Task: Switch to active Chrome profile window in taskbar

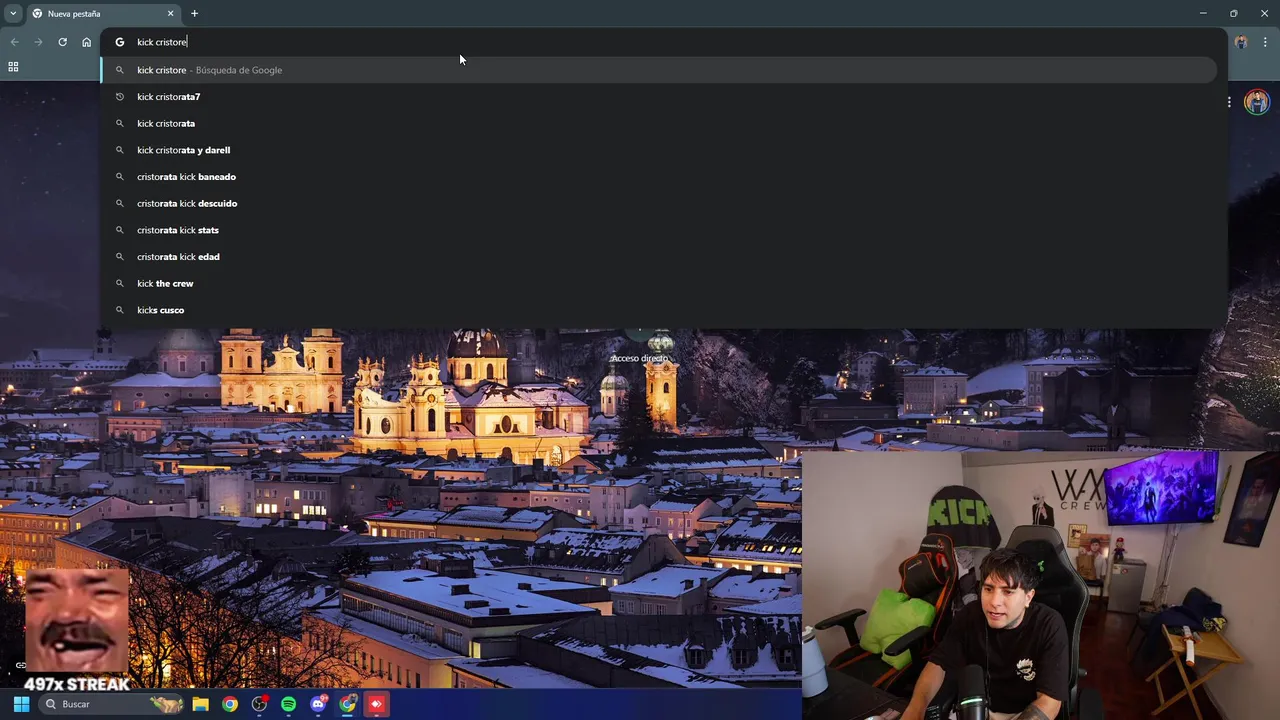Action: tap(347, 704)
